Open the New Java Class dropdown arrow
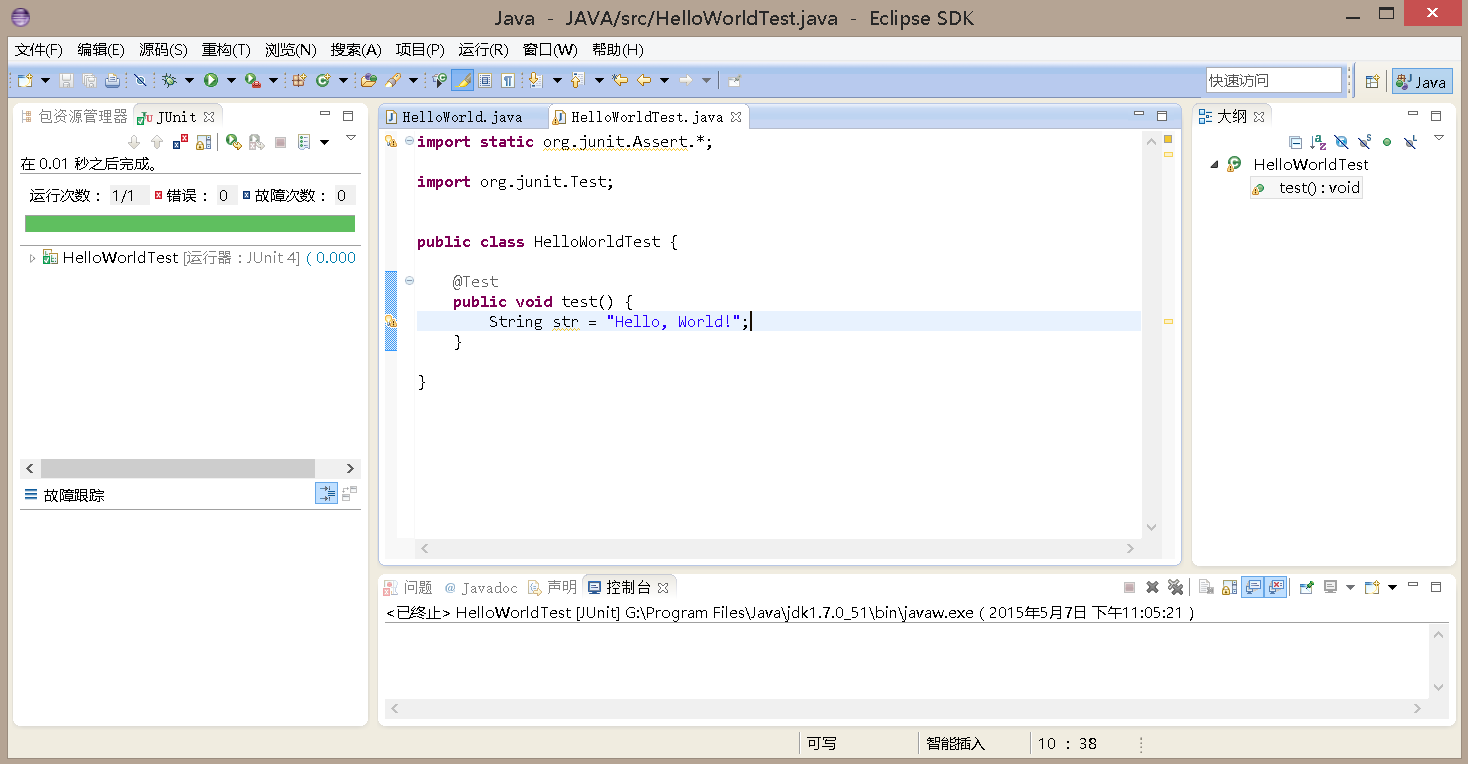The height and width of the screenshot is (764, 1468). tap(342, 80)
